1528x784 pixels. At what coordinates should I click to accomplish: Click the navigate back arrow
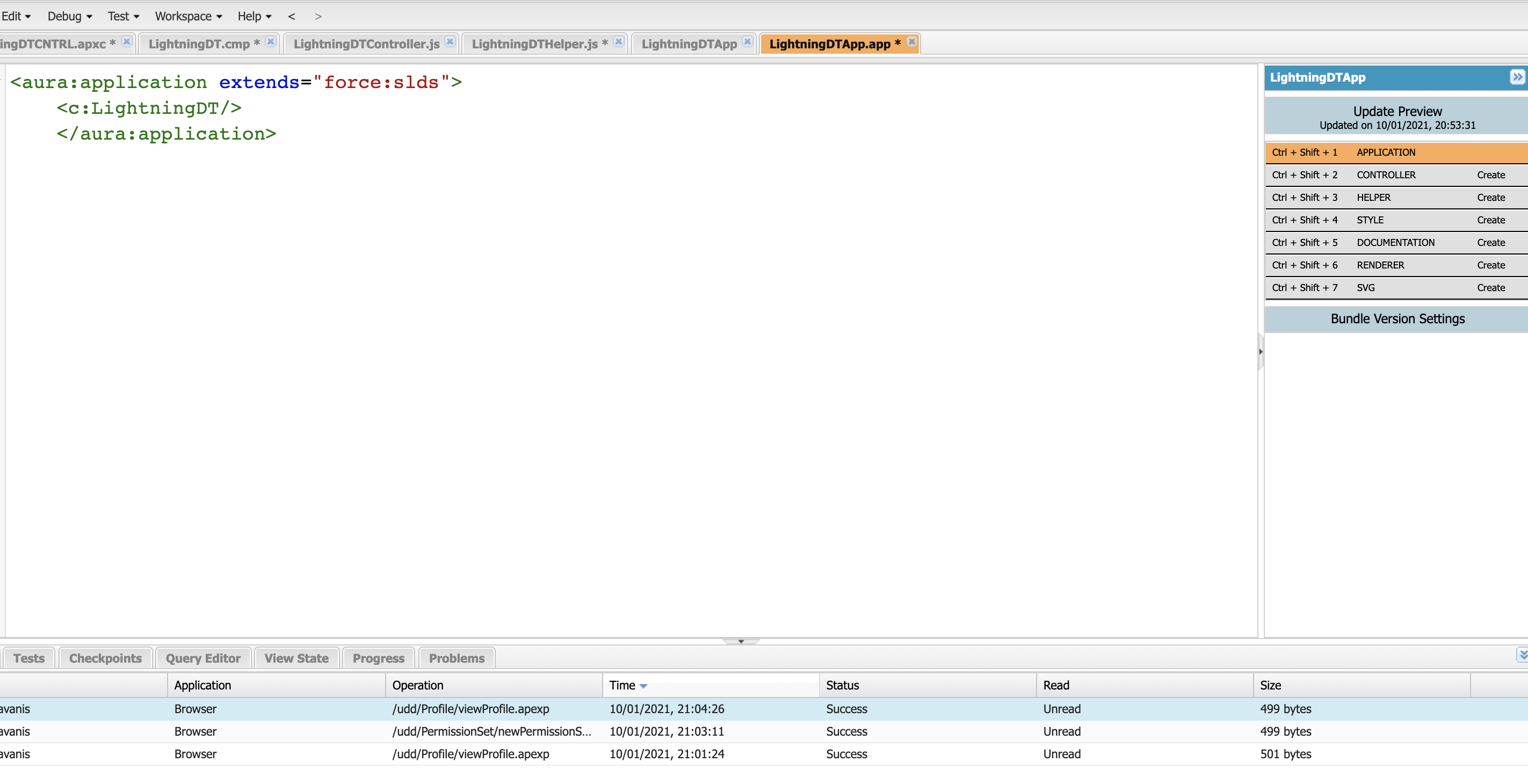[291, 17]
